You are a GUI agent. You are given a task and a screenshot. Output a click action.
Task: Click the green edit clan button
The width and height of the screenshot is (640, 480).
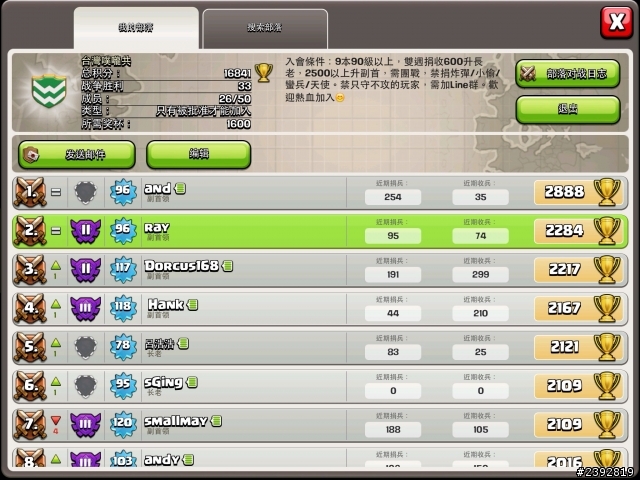198,154
